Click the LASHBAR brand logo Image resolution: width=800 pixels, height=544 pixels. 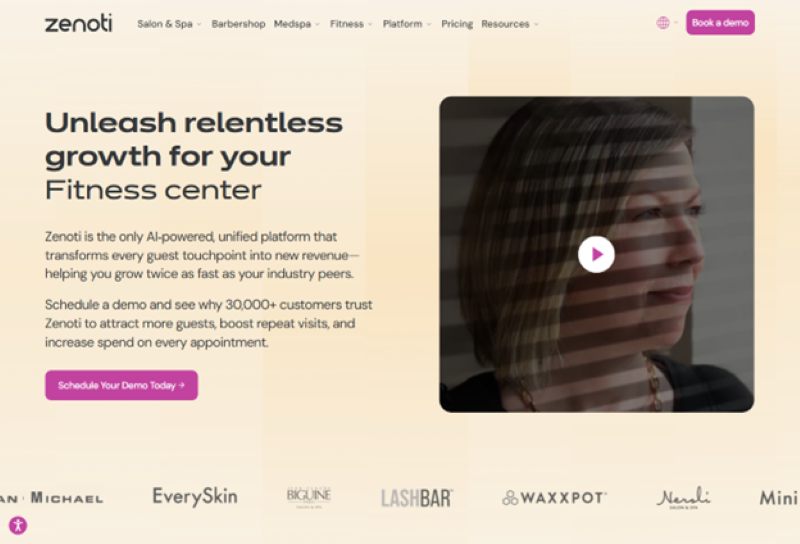click(x=417, y=498)
